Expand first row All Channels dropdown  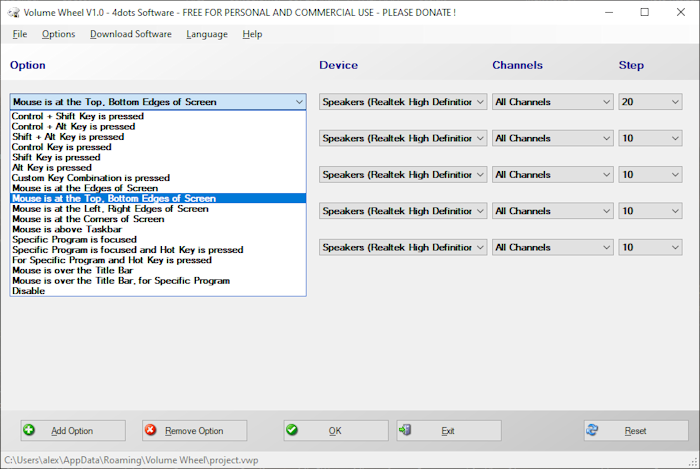pyautogui.click(x=551, y=102)
